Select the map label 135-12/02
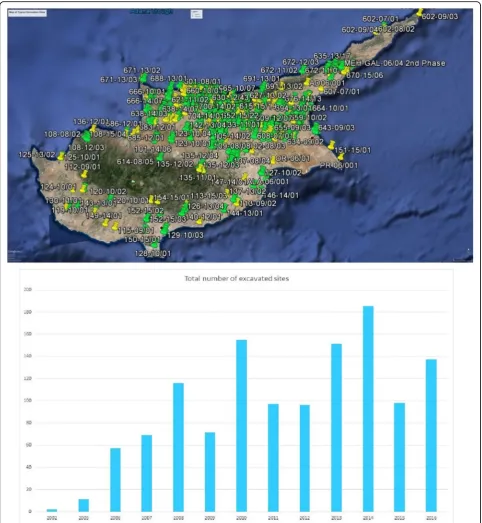This screenshot has height=523, width=482. pyautogui.click(x=175, y=164)
